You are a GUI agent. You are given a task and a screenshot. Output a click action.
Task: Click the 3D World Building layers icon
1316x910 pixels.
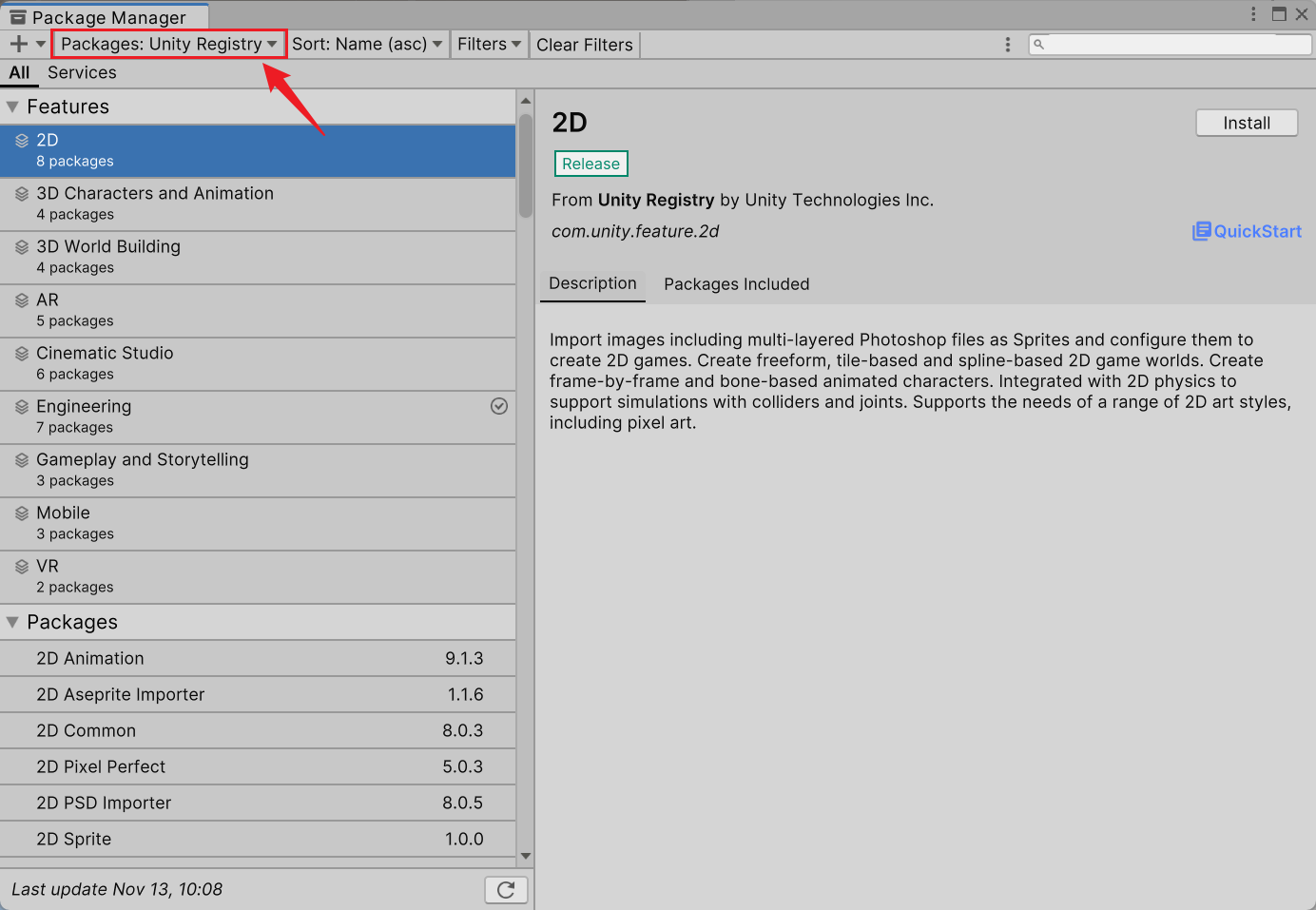pyautogui.click(x=22, y=247)
